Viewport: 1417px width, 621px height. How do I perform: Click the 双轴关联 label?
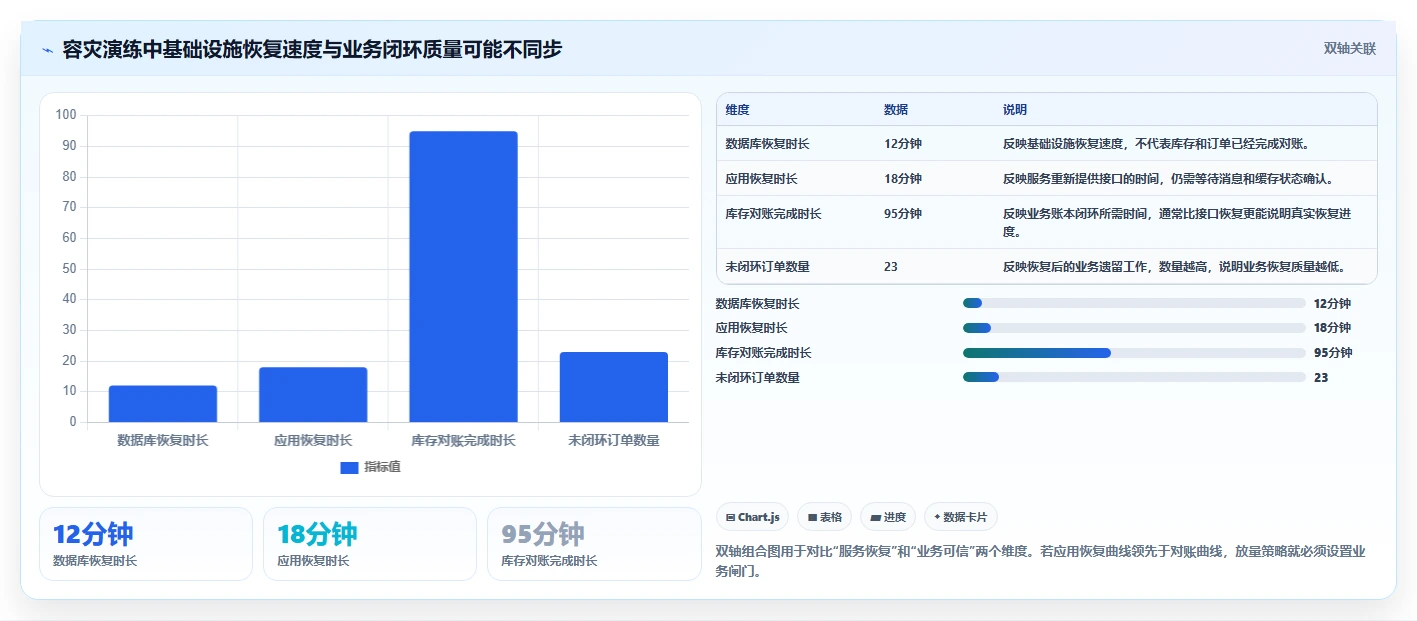pyautogui.click(x=1350, y=49)
